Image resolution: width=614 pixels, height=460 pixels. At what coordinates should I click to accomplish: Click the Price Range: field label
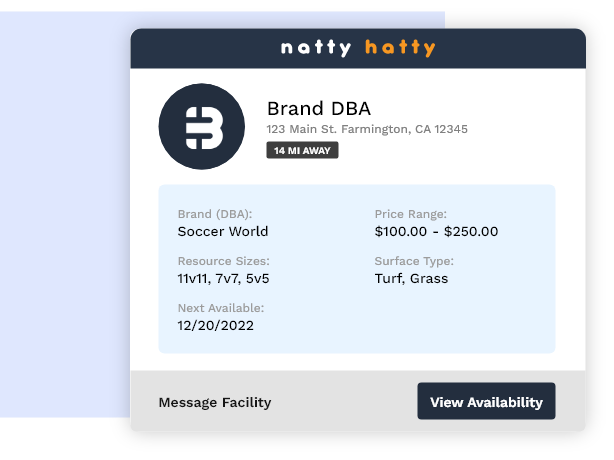click(x=410, y=214)
